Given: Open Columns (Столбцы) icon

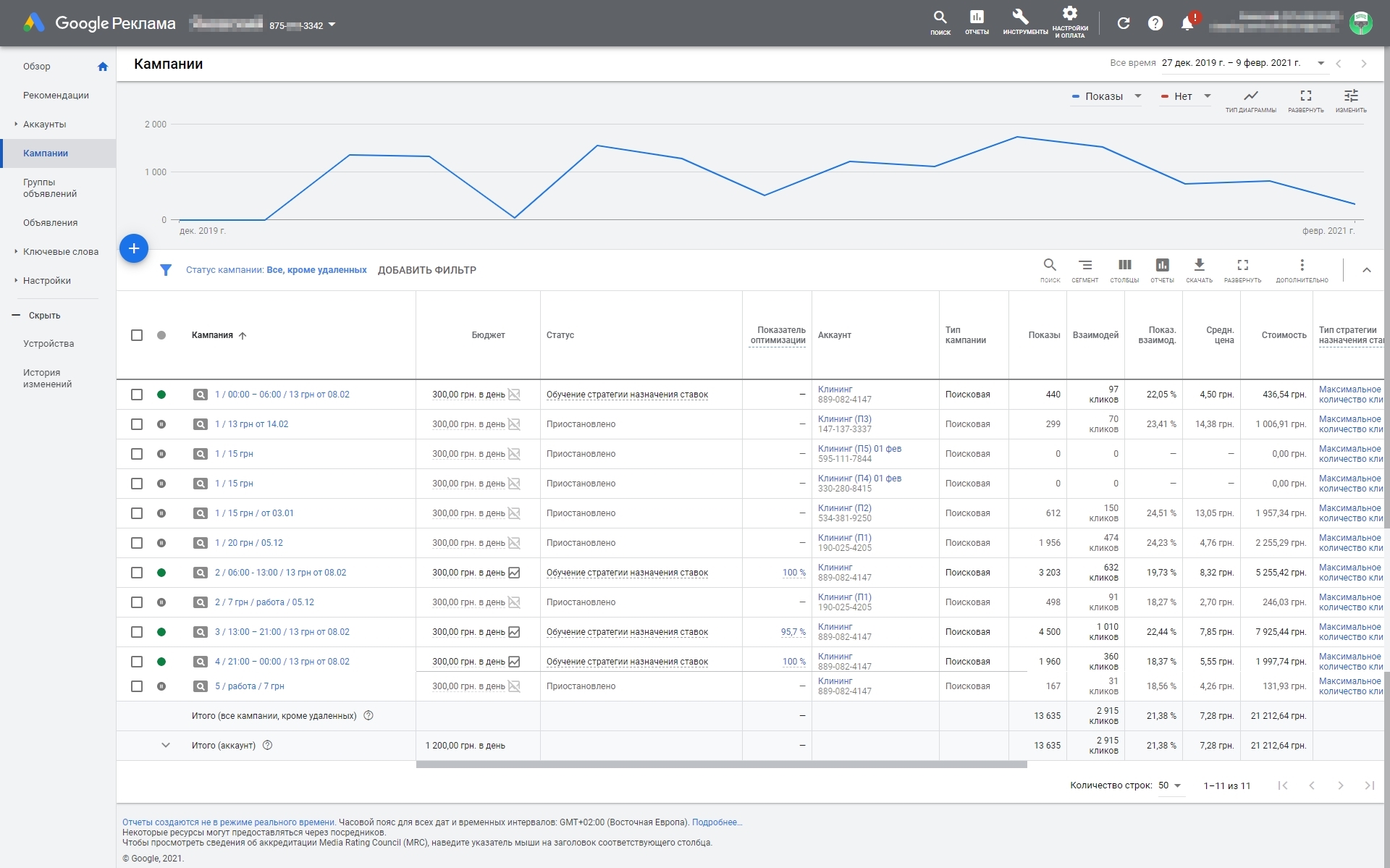Looking at the screenshot, I should tap(1124, 270).
